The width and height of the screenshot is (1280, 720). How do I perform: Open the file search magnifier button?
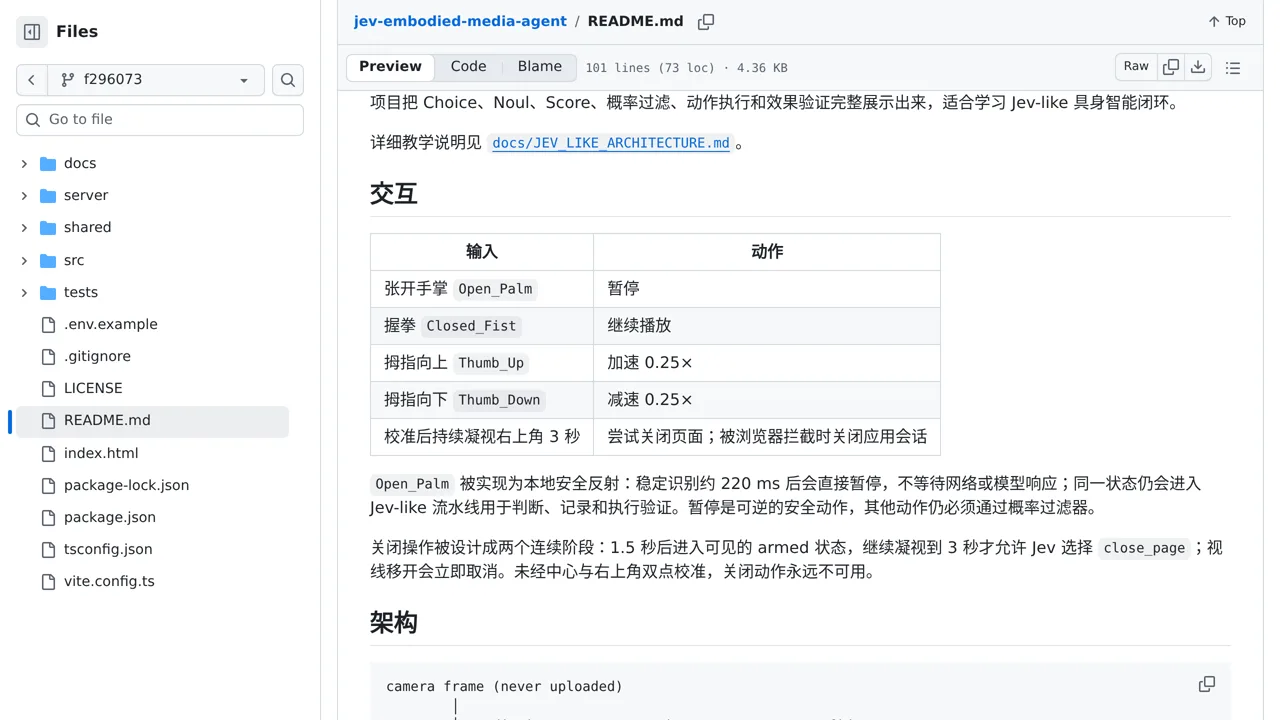288,80
